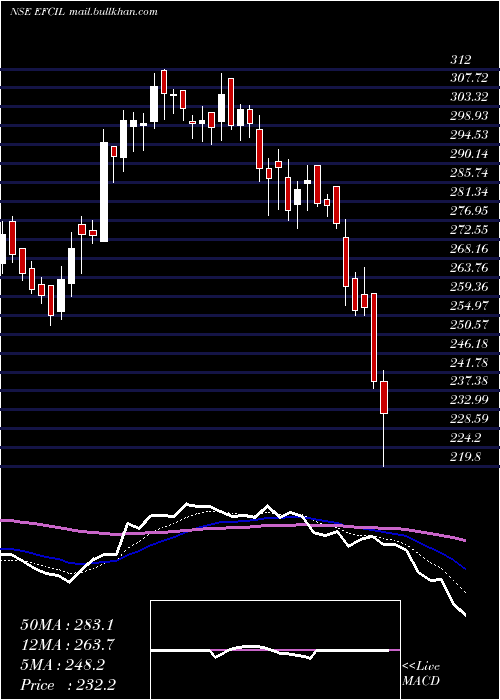Click the 298.93 price axis label
500x700 pixels.
[x=469, y=117]
